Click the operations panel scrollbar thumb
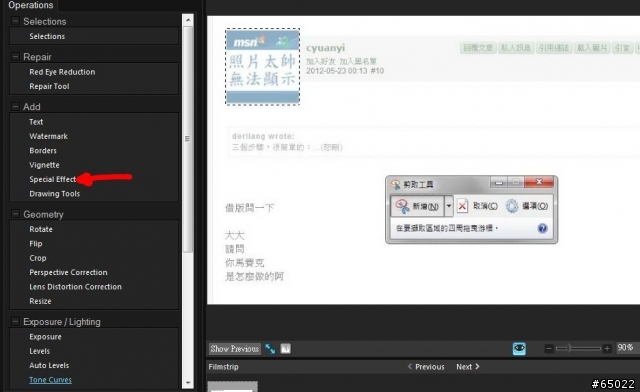This screenshot has height=392, width=640. coord(188,139)
